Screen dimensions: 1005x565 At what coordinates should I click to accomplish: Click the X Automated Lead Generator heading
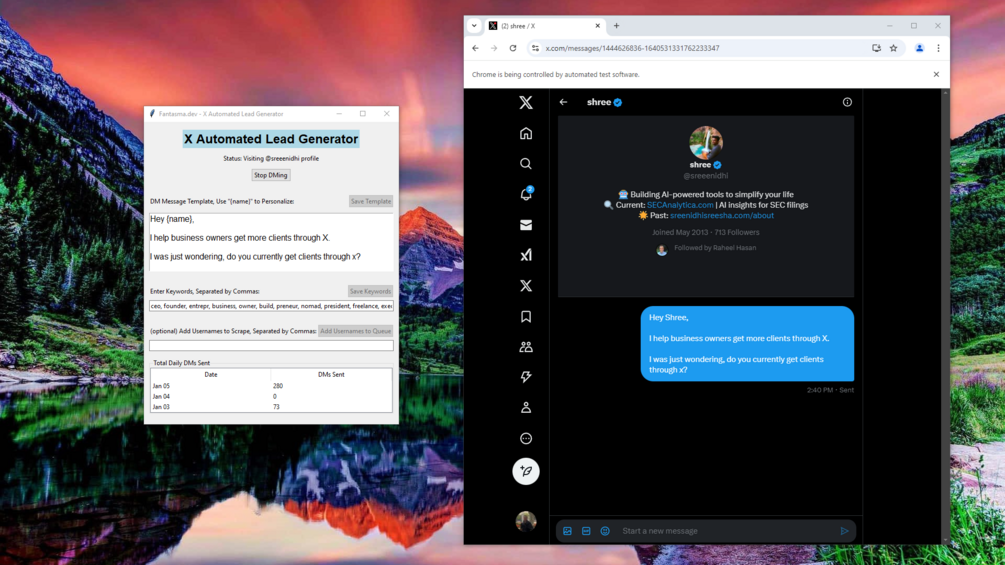coord(271,139)
